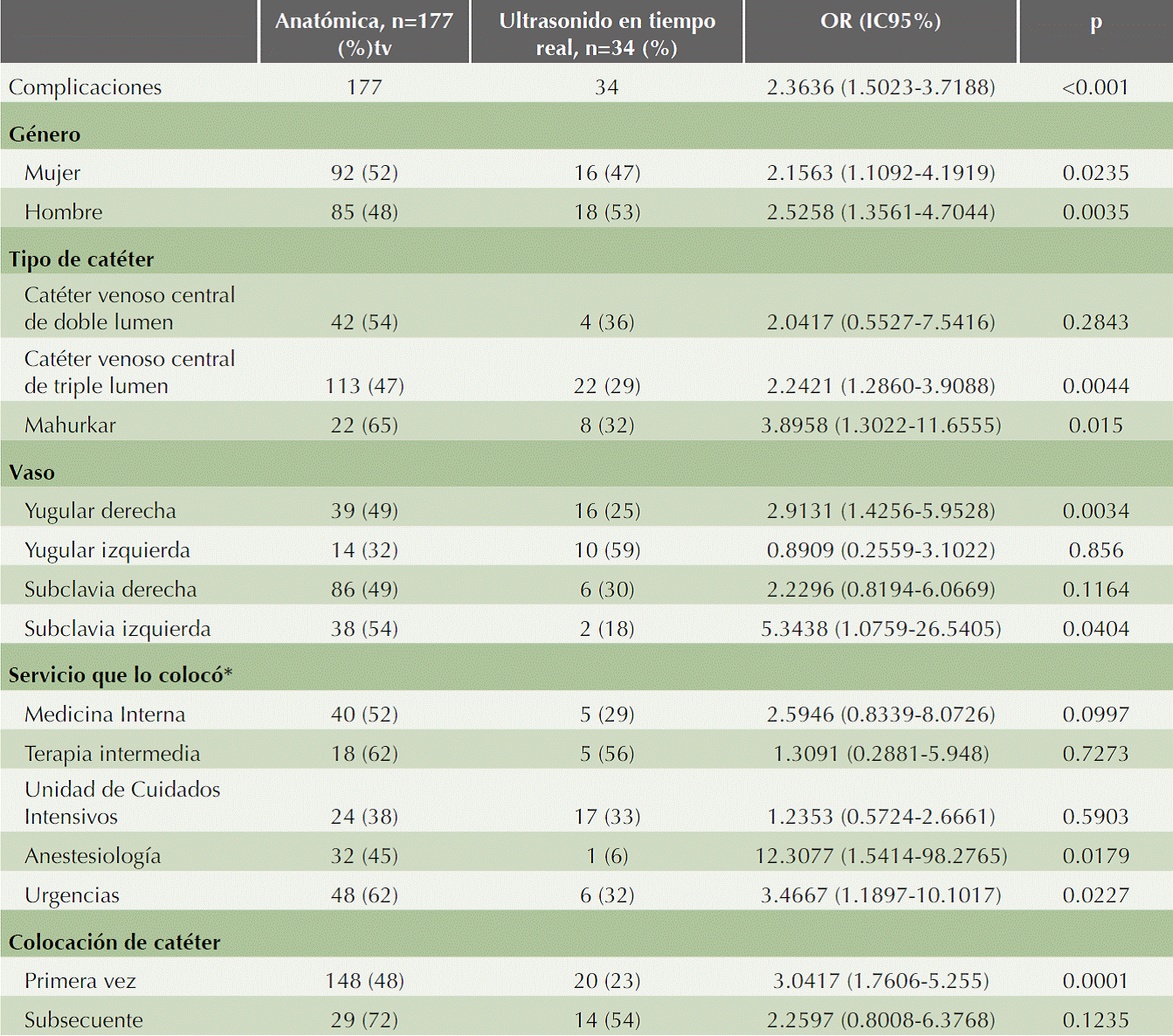Select the 'Género' section heading
Viewport: 1173px width, 1036px height.
point(45,135)
